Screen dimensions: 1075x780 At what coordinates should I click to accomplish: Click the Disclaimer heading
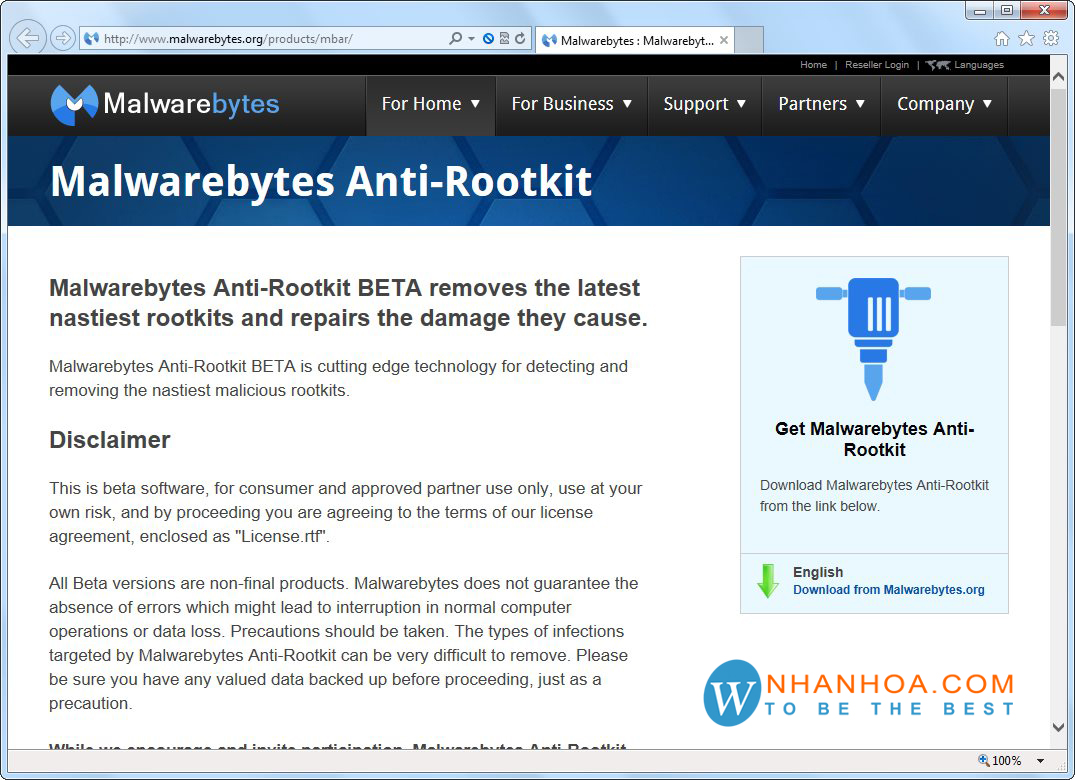tap(110, 440)
